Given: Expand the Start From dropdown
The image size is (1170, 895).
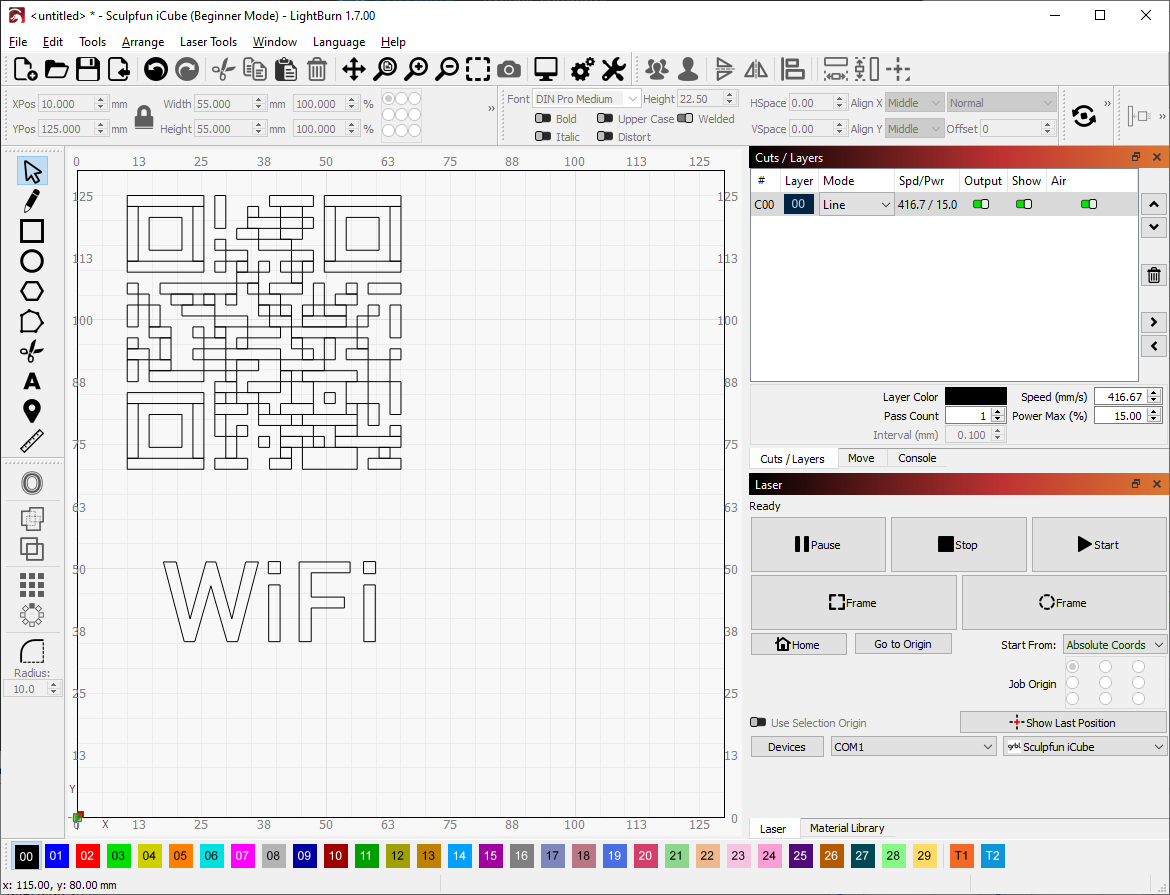Looking at the screenshot, I should click(1114, 645).
